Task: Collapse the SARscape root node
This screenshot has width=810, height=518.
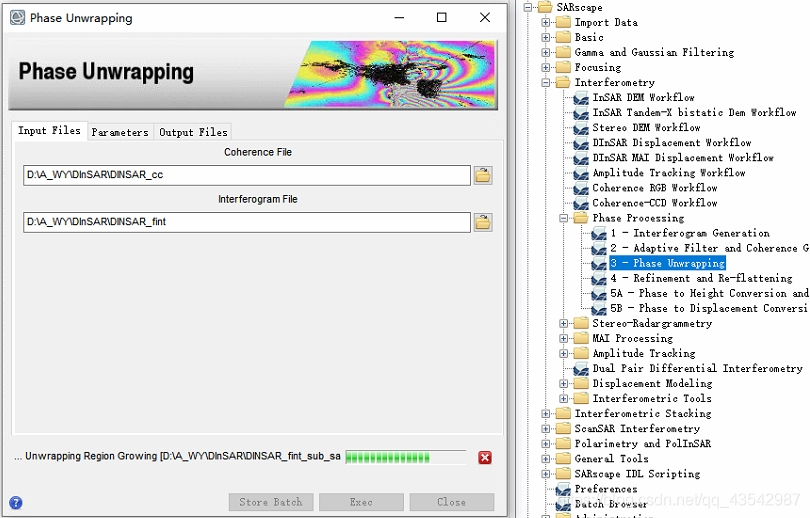Action: point(527,7)
